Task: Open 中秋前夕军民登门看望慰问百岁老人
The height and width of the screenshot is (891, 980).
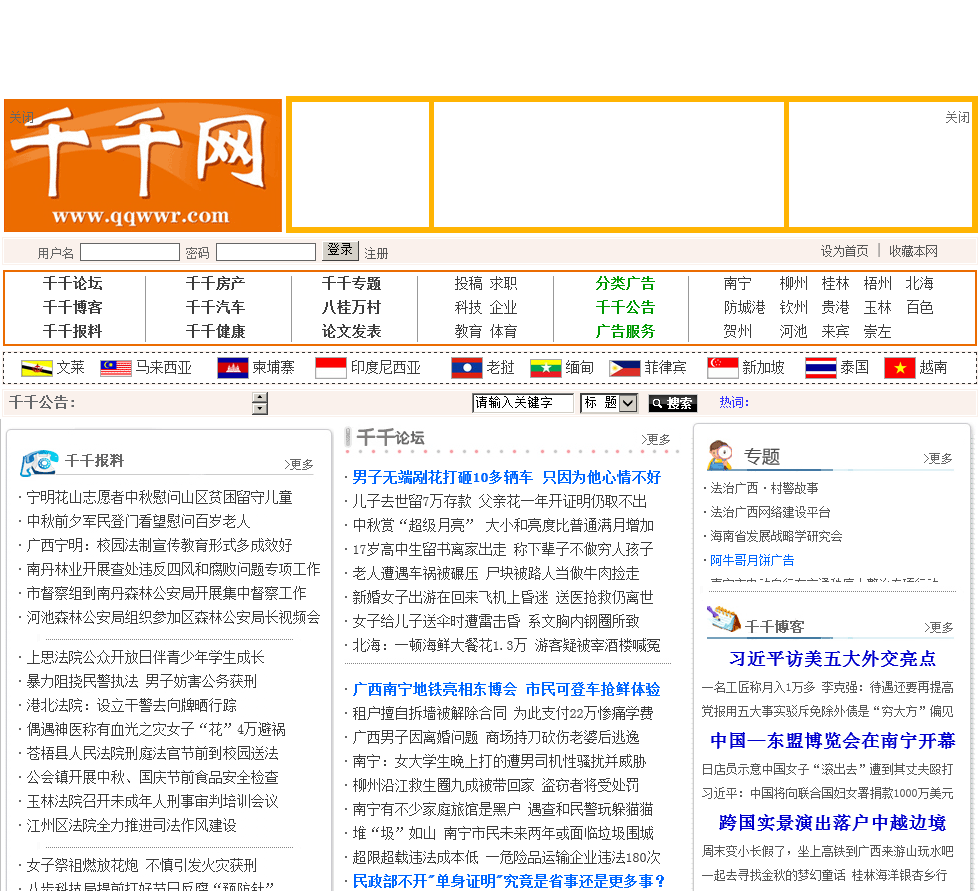Action: tap(138, 521)
